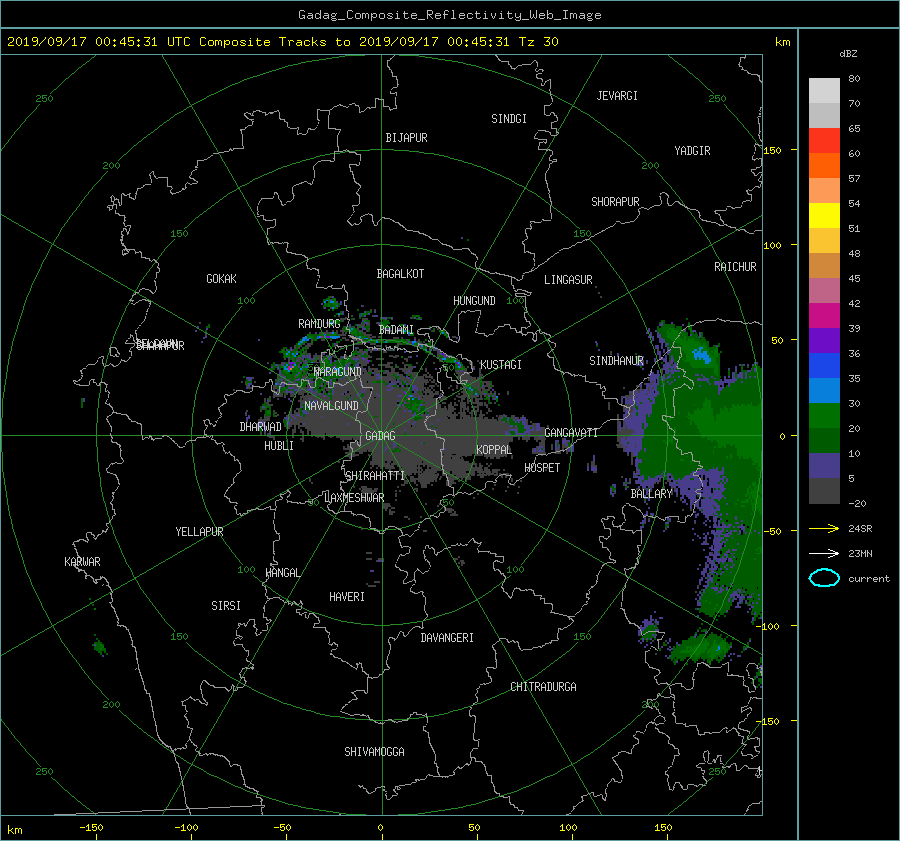Click the cyan current ellipse legend icon
Viewport: 900px width, 841px height.
tap(824, 578)
